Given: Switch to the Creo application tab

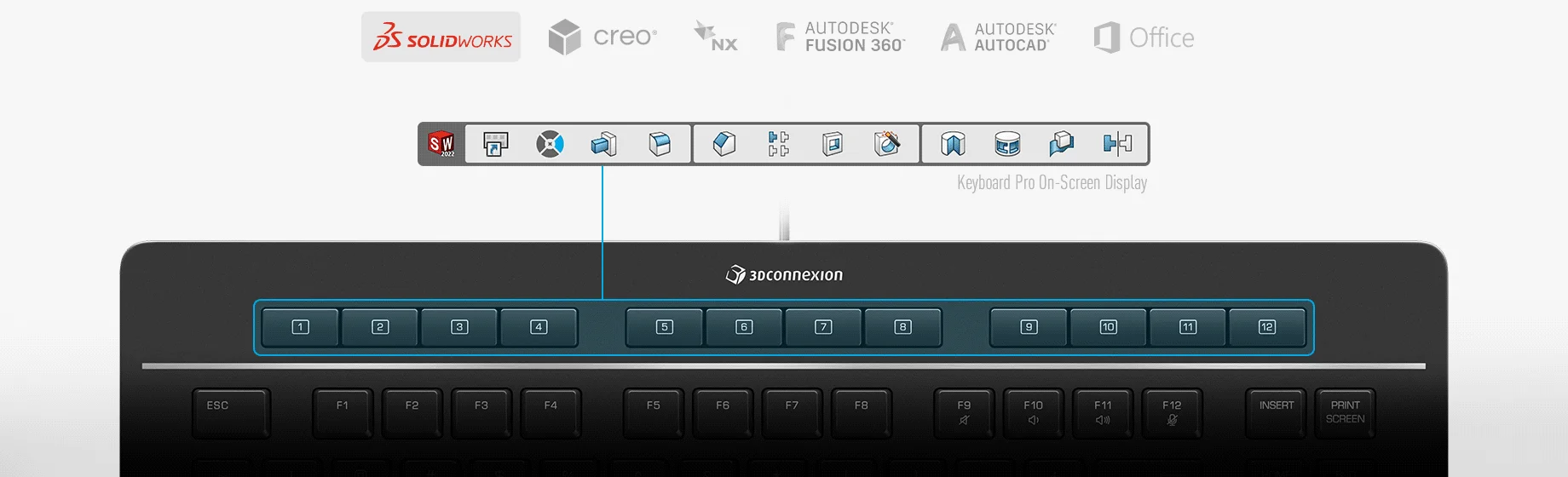Looking at the screenshot, I should (x=602, y=37).
